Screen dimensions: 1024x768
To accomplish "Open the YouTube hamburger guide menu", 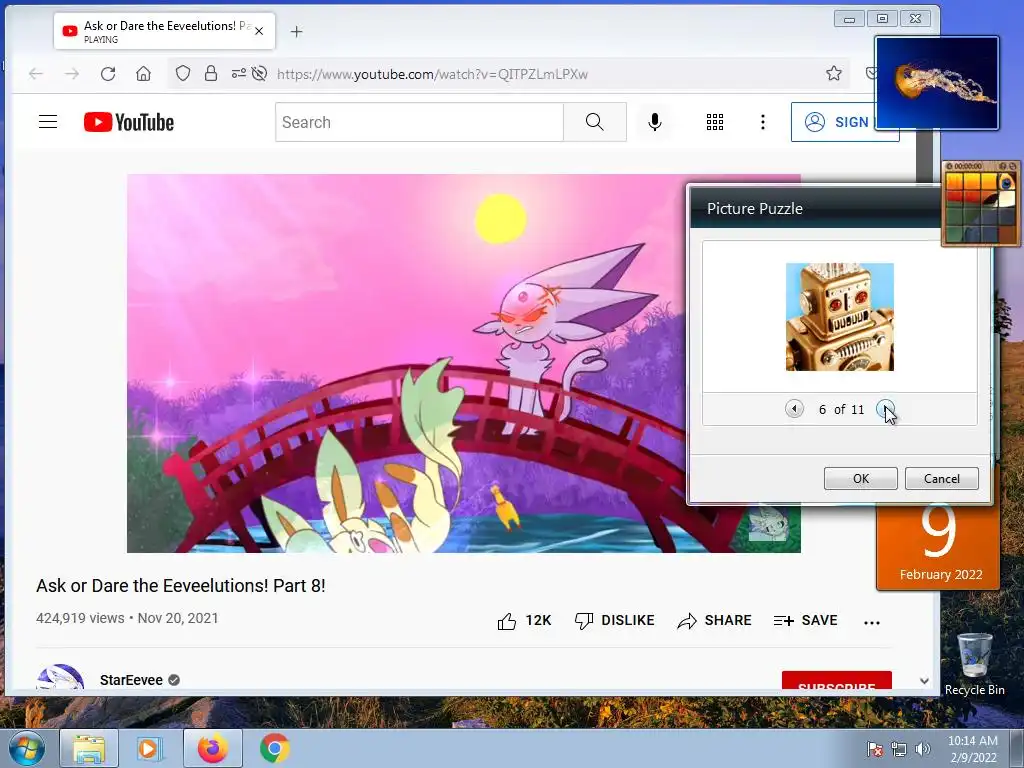I will [48, 122].
